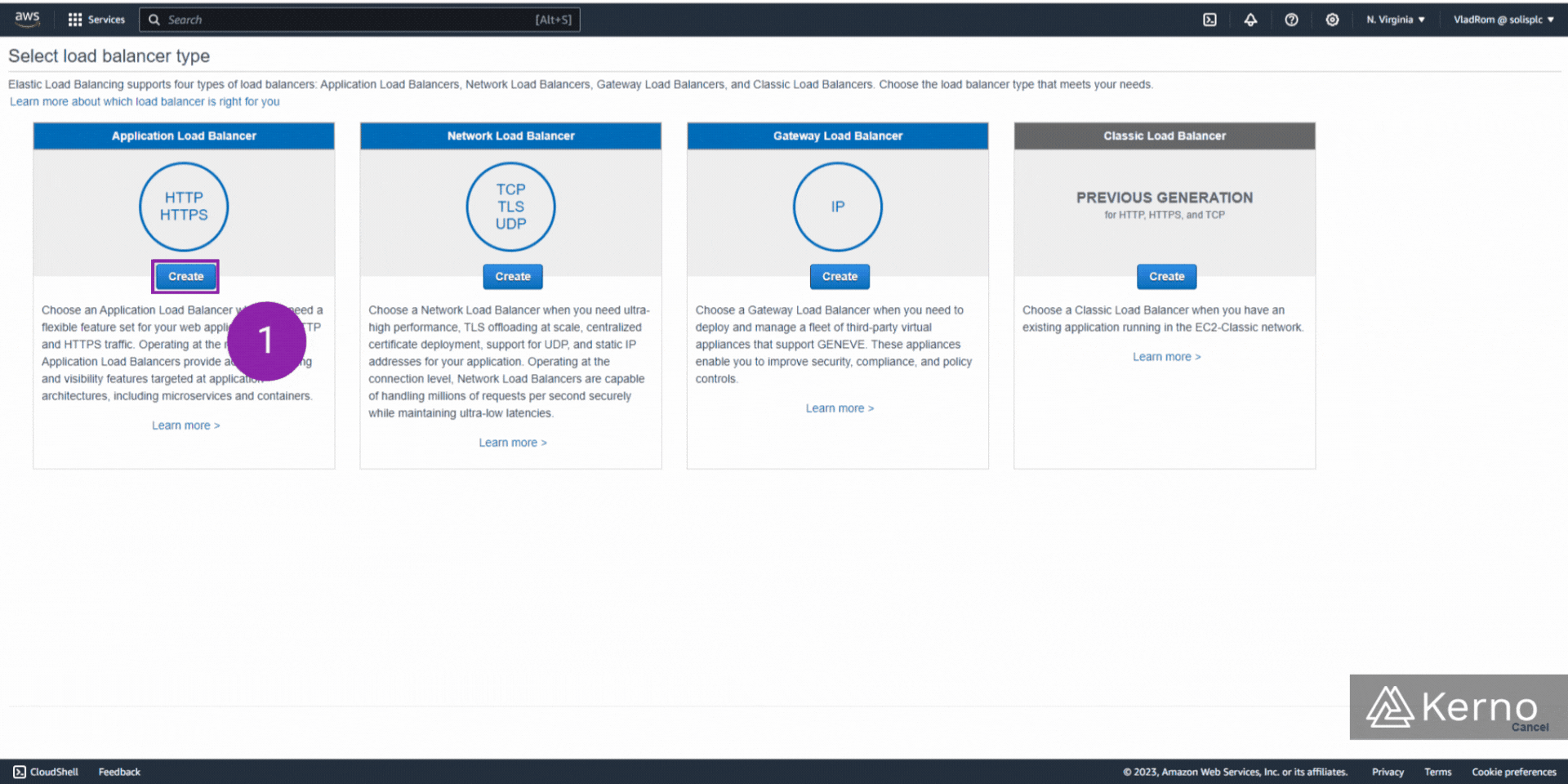Open Learn more under Gateway Load Balancer
Image resolution: width=1568 pixels, height=784 pixels.
(840, 408)
